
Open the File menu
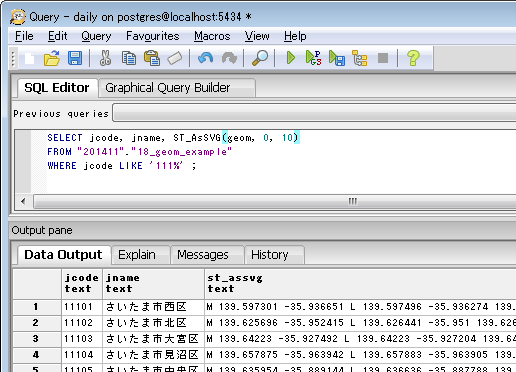point(24,36)
